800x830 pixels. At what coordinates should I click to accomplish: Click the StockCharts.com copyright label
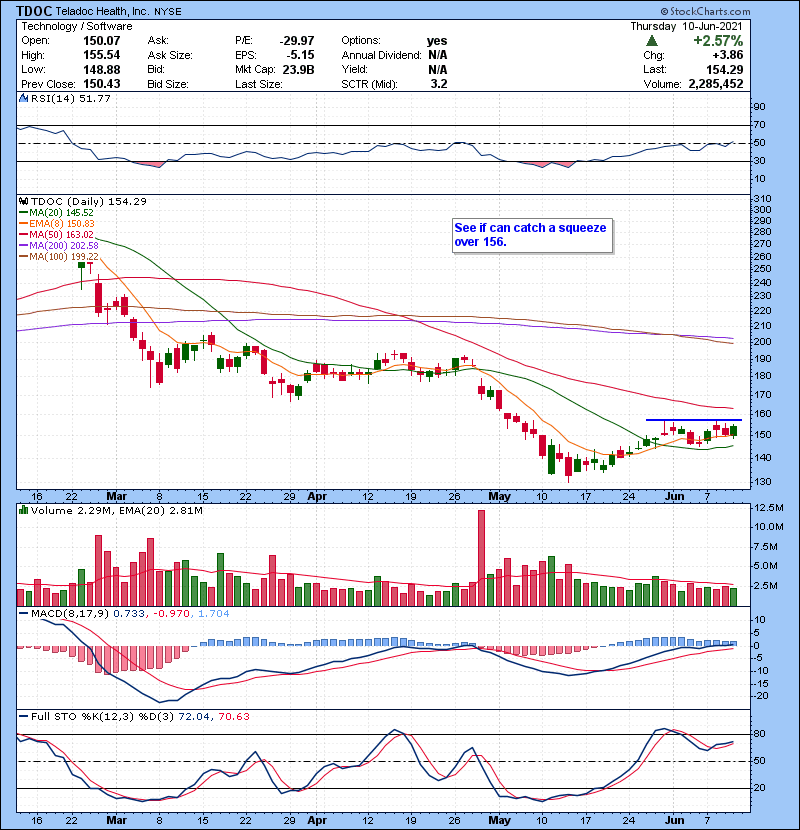point(705,11)
